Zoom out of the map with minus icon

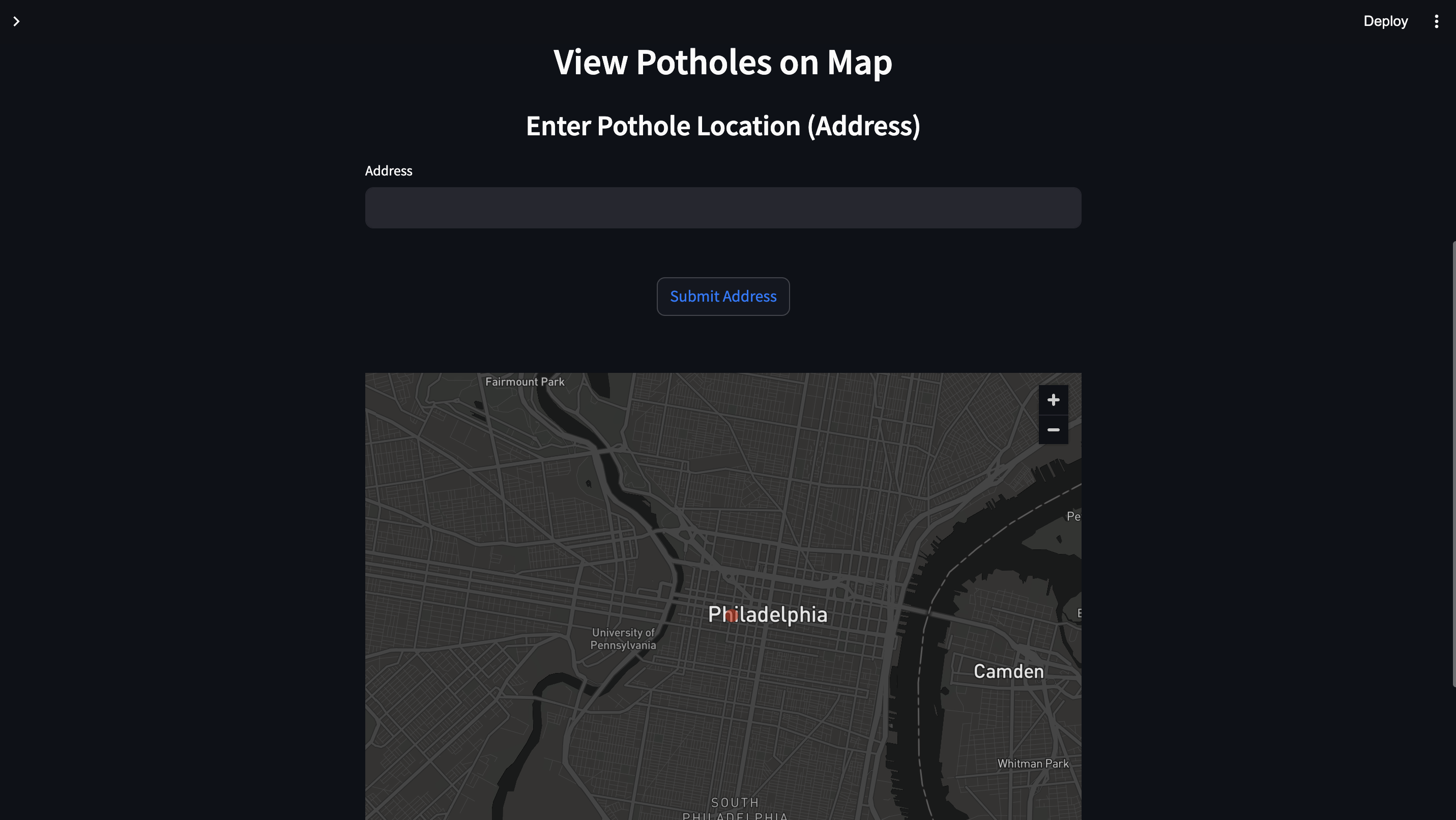1053,430
